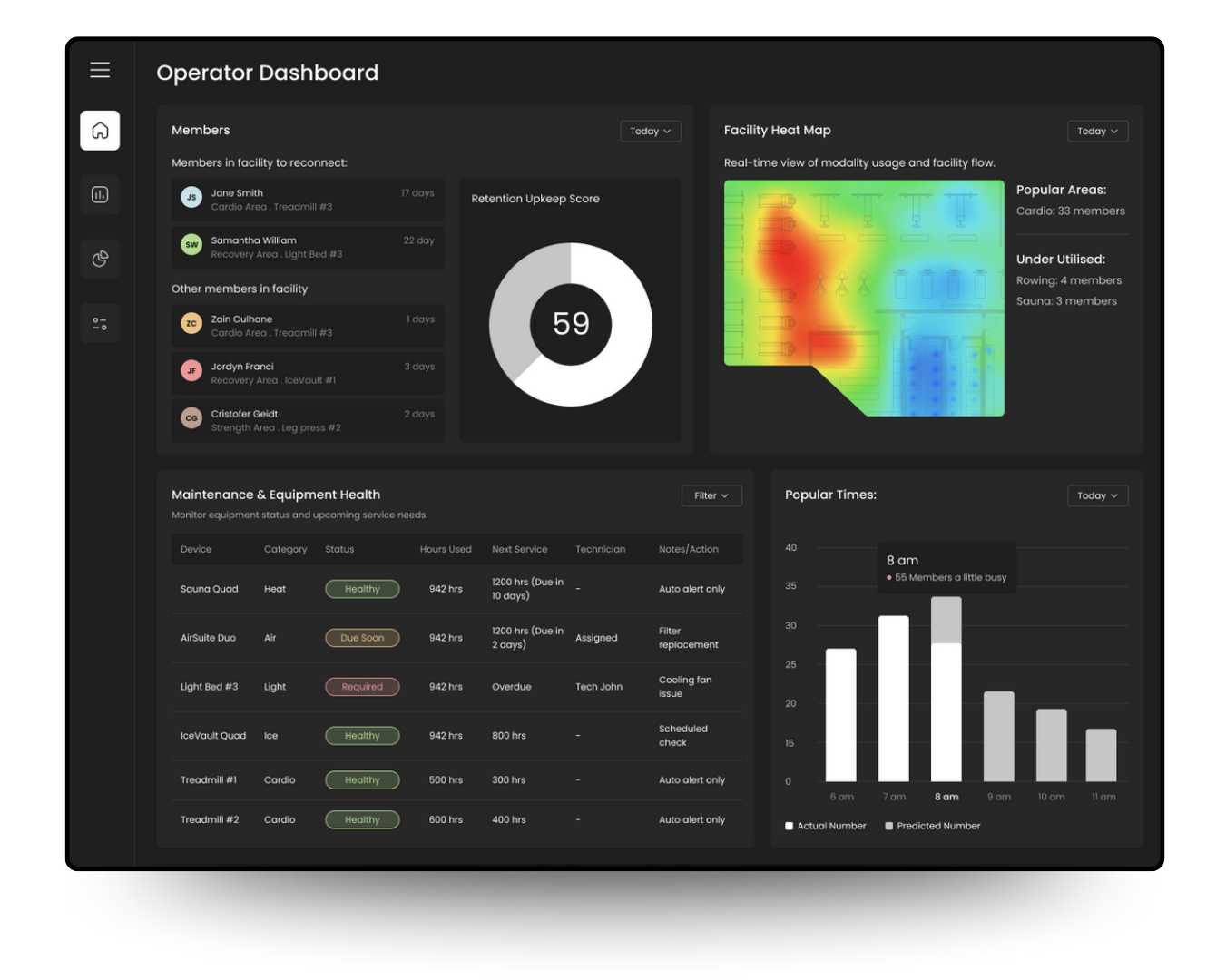Open the hamburger menu in the sidebar

tap(100, 70)
